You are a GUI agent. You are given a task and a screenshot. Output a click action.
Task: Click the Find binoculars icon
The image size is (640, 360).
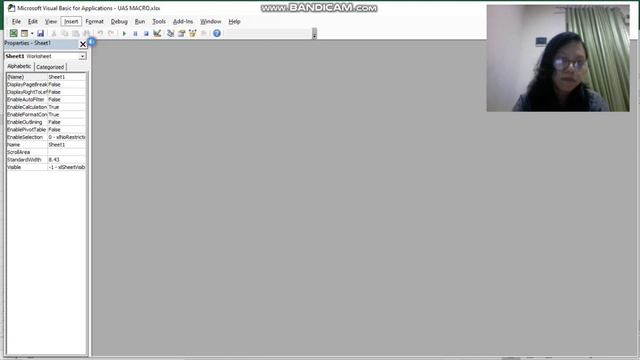pyautogui.click(x=87, y=33)
